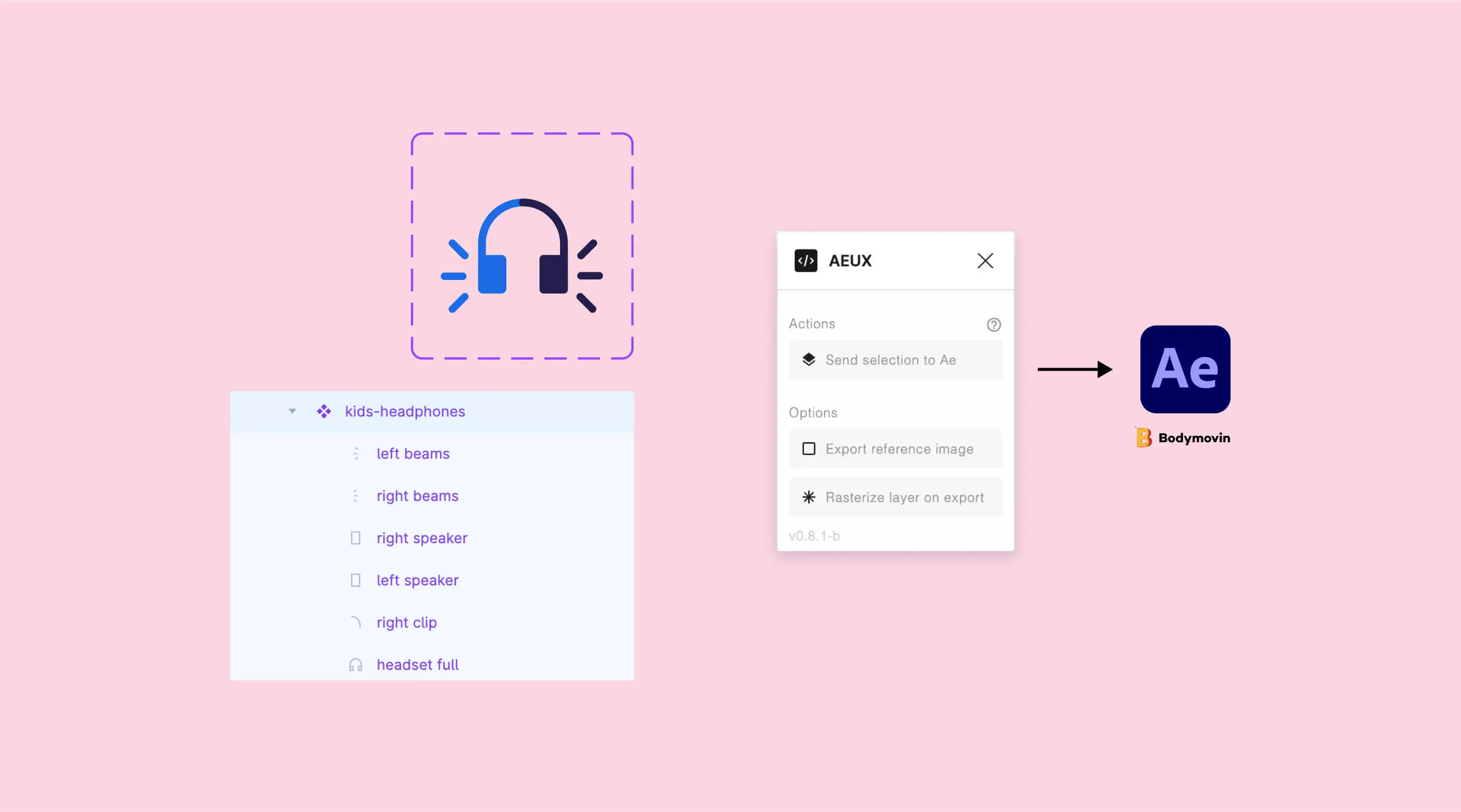
Task: Collapse the kids-headphones layer group
Action: (x=292, y=411)
